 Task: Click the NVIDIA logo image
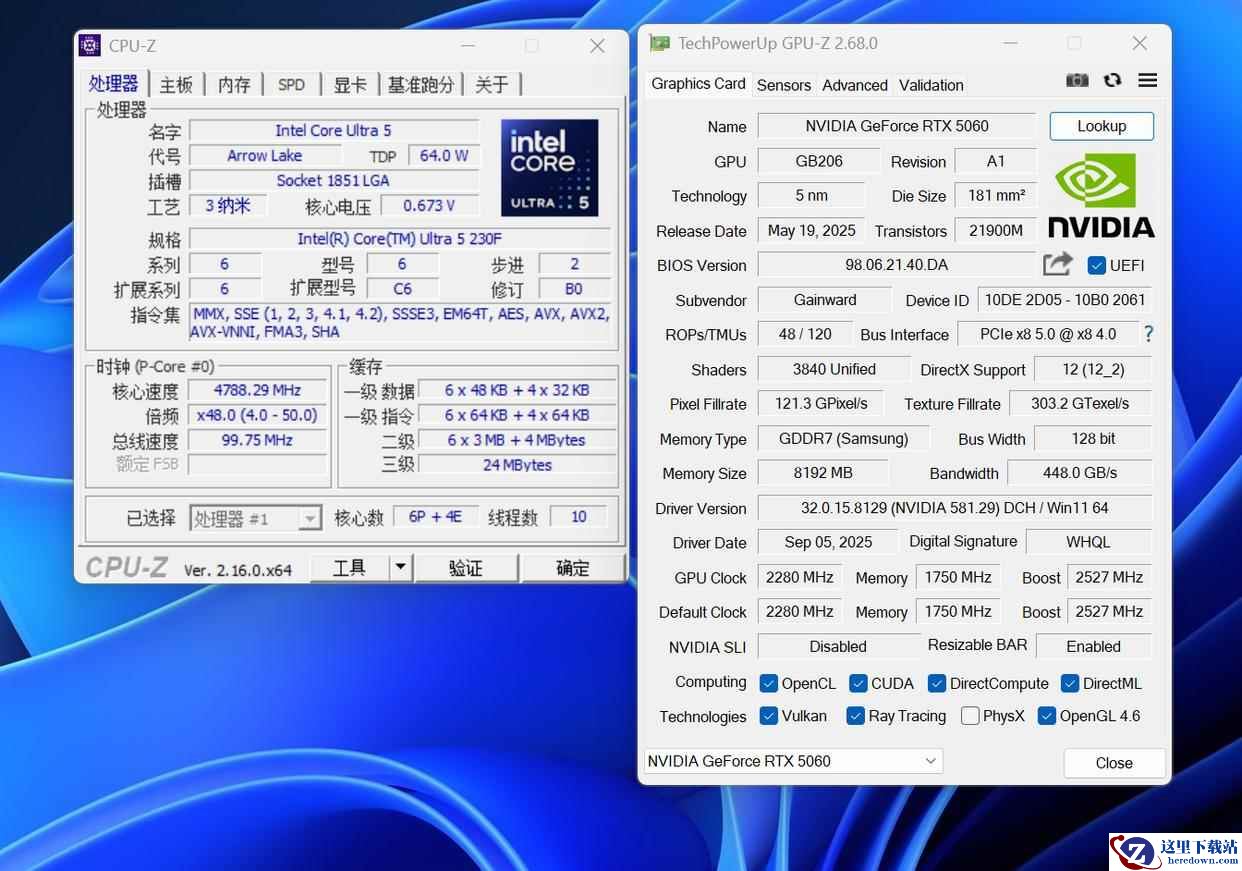[x=1101, y=195]
